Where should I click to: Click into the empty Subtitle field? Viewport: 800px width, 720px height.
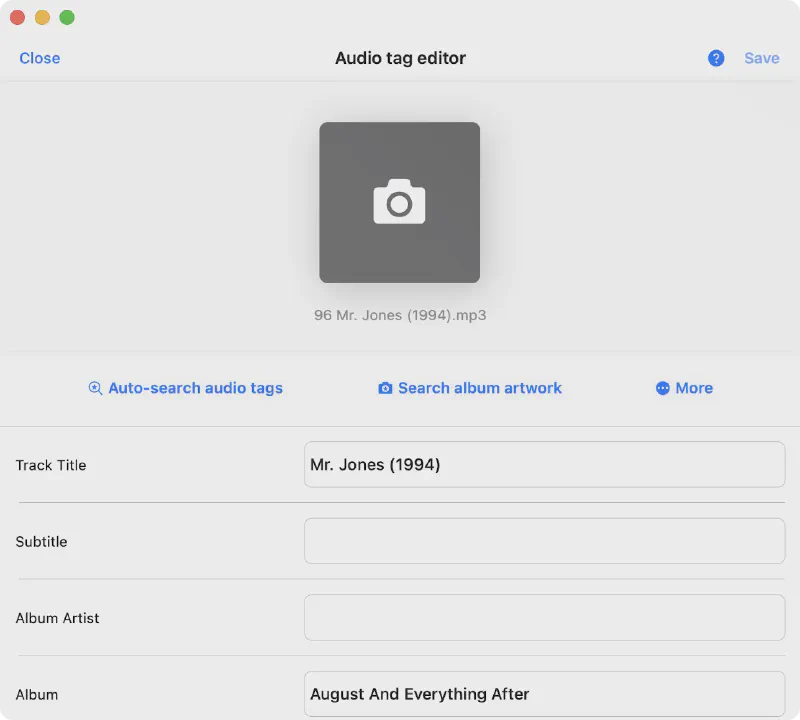pyautogui.click(x=544, y=541)
